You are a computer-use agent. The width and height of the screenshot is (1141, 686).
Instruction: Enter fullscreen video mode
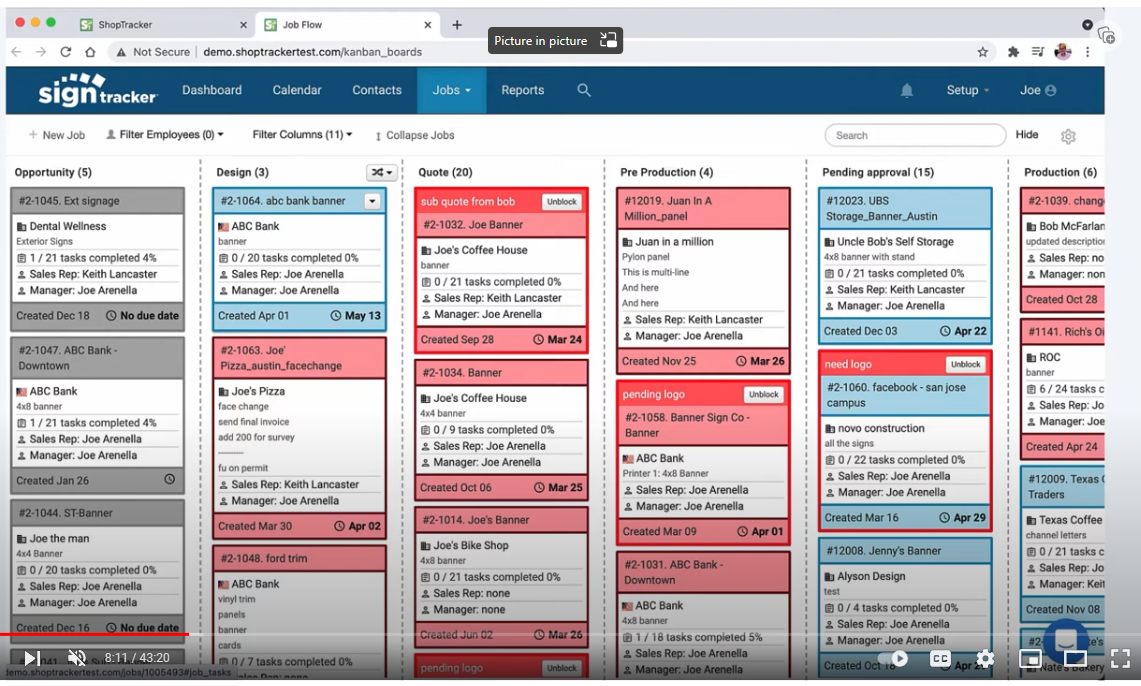[1120, 658]
